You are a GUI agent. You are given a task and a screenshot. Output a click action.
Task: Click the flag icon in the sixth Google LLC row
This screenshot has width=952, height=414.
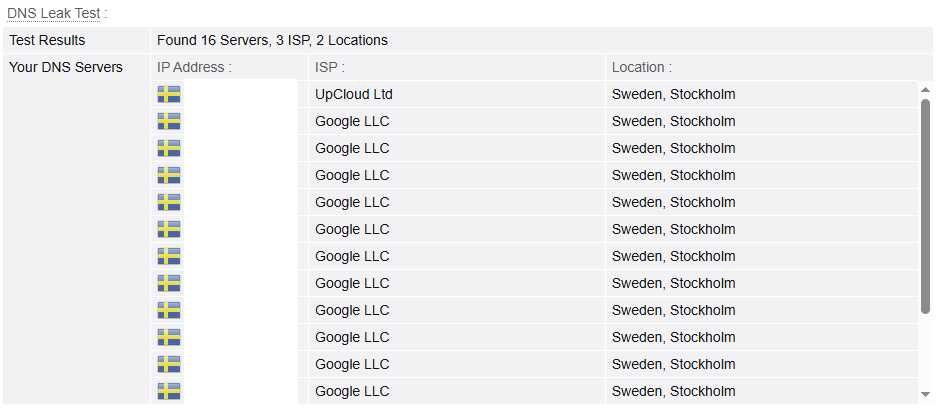[169, 256]
